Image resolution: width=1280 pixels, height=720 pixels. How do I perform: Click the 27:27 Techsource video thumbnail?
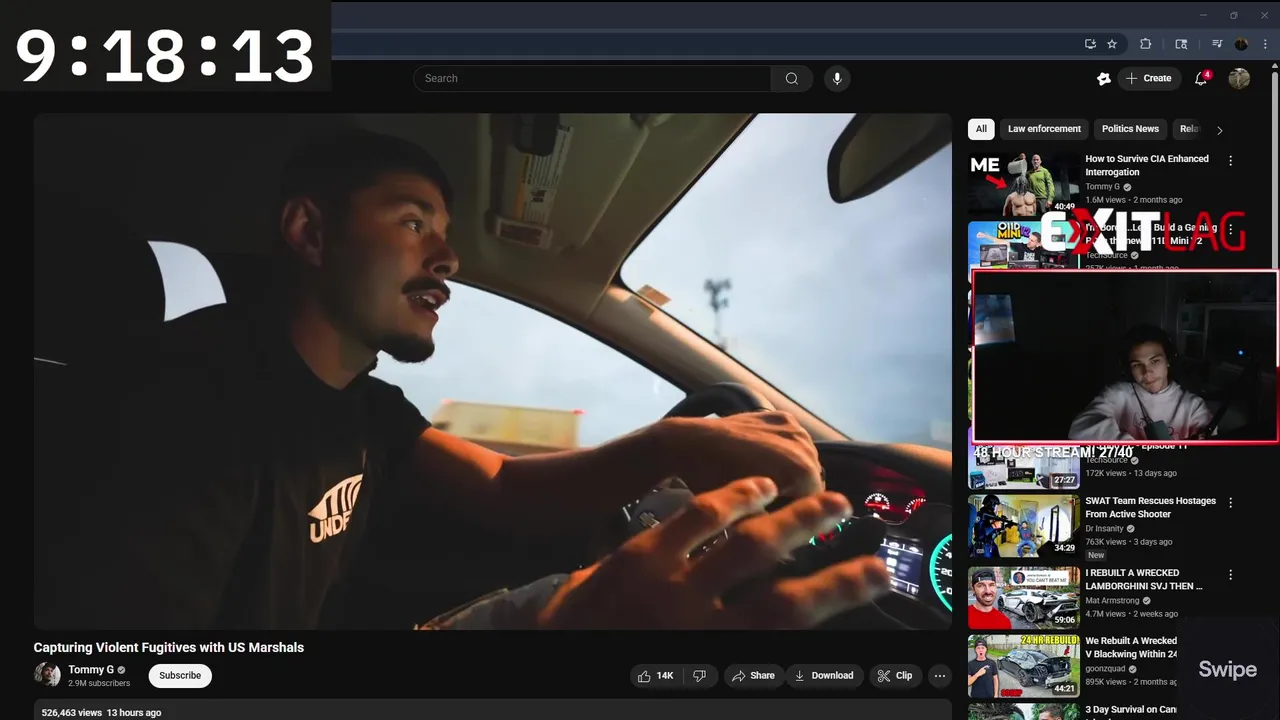1023,465
